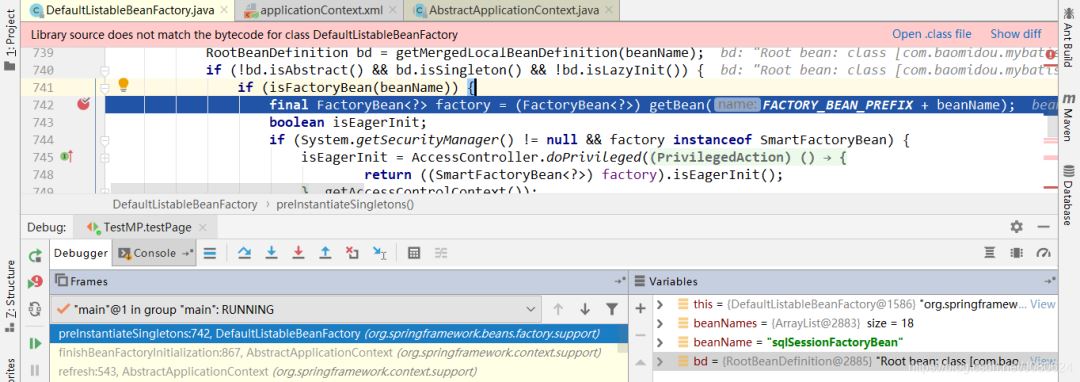Switch to the Console tab

(154, 253)
